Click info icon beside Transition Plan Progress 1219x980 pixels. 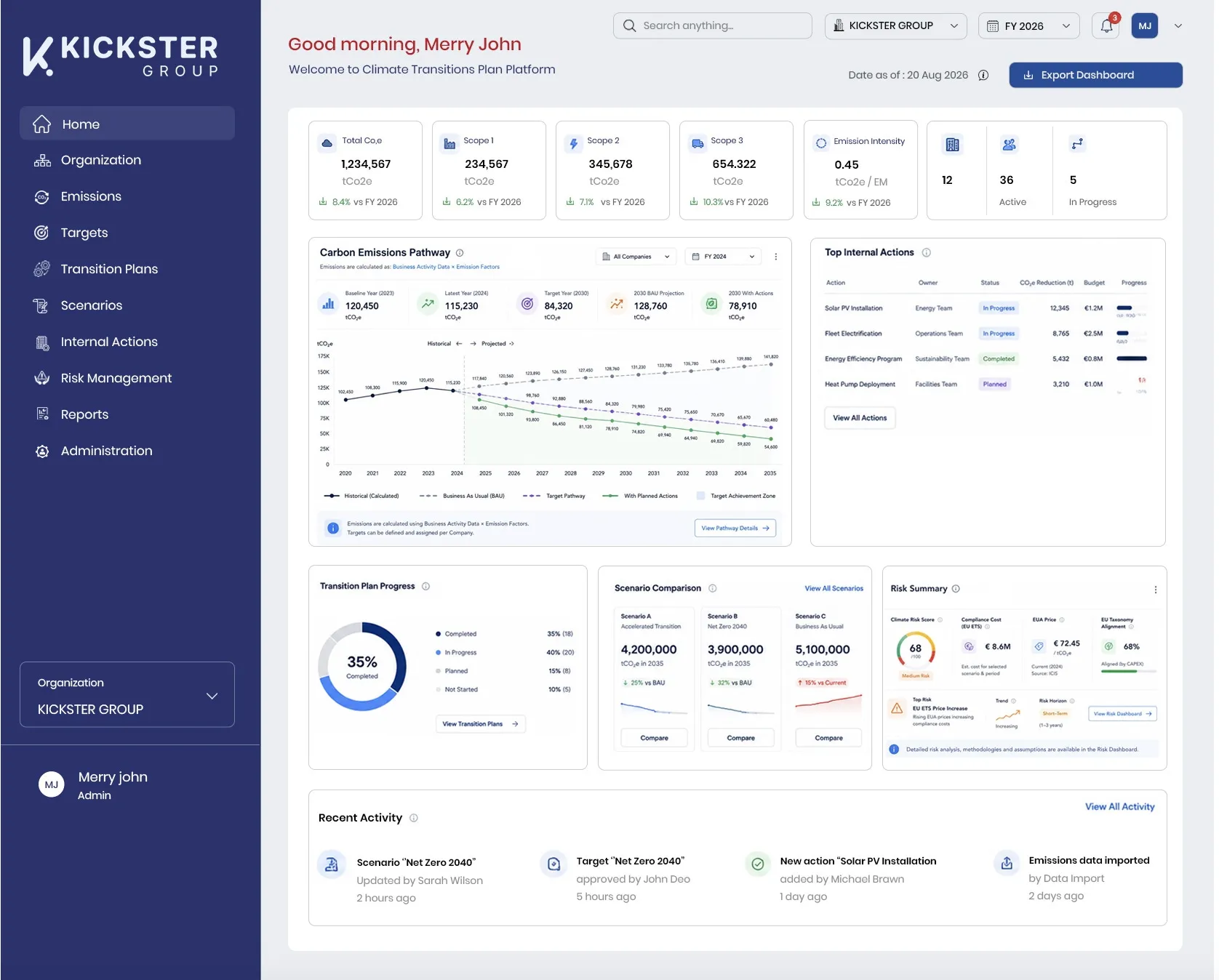click(x=426, y=586)
